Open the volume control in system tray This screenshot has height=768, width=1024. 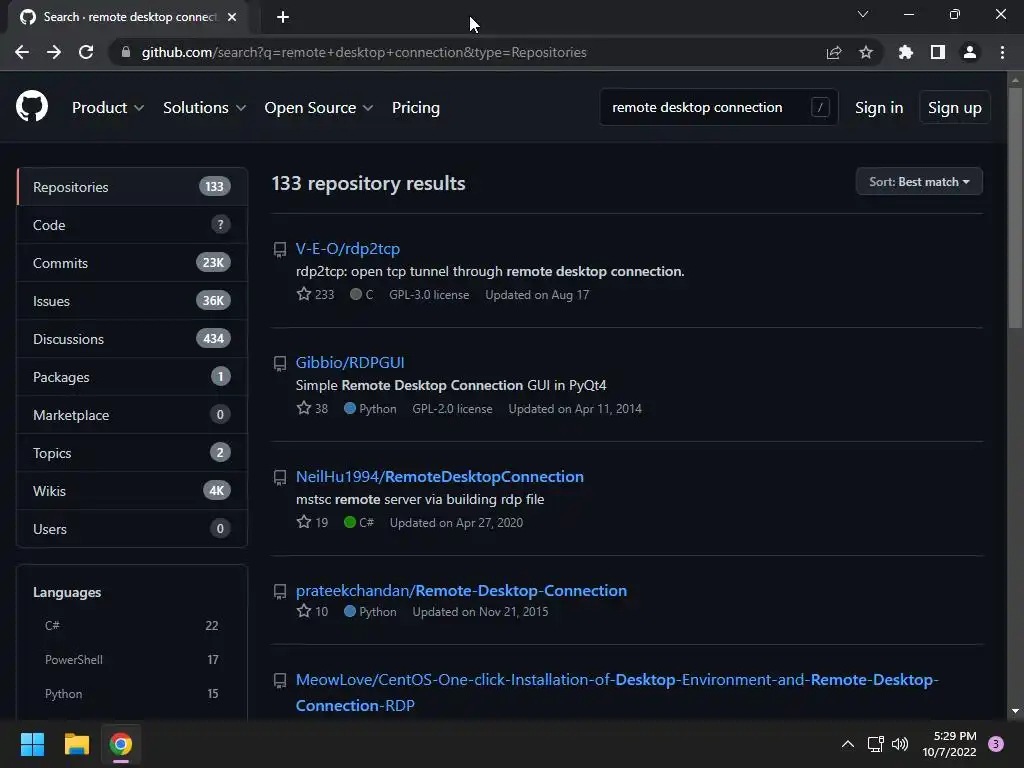point(900,744)
